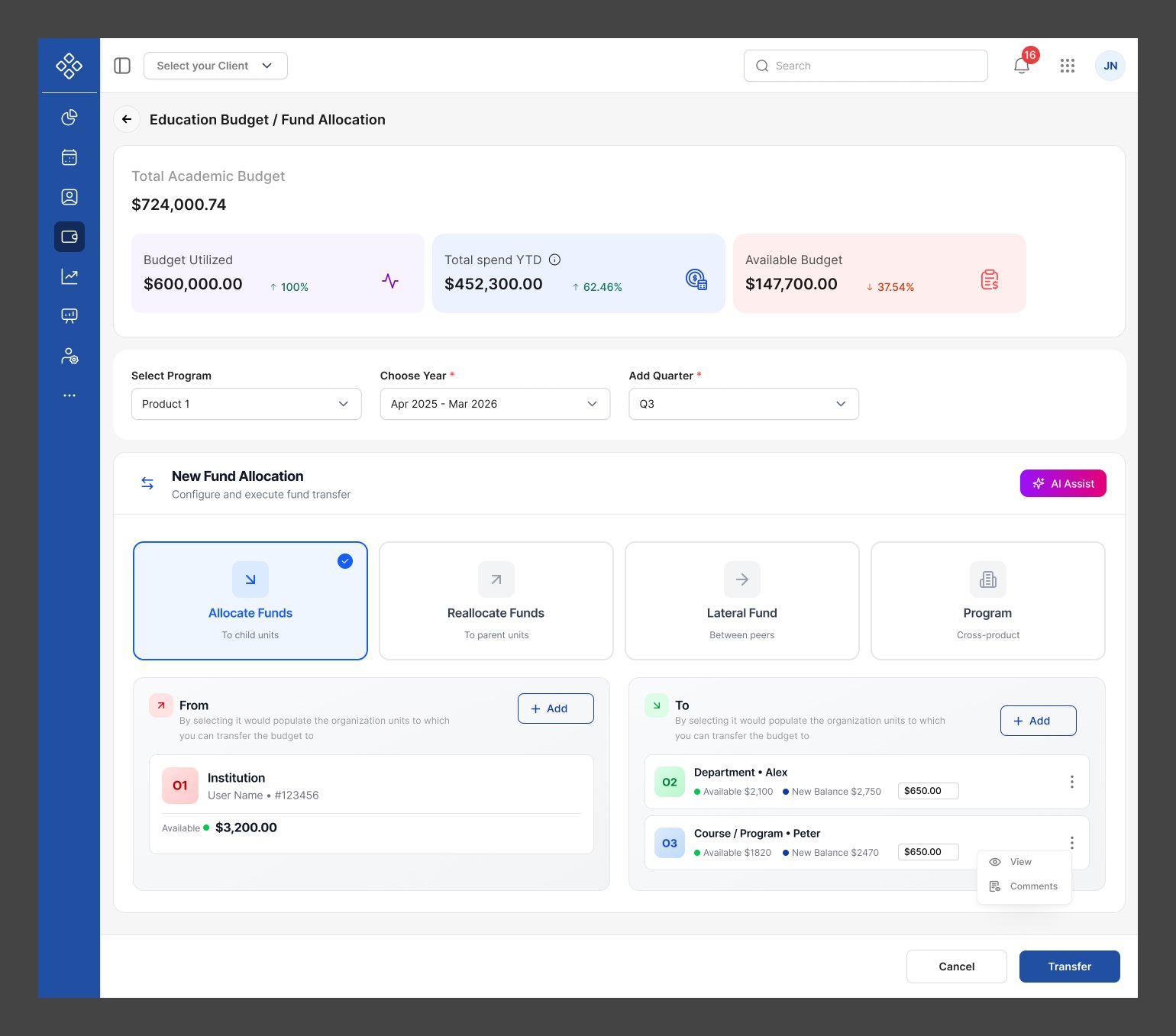Select the Reallocate Funds option card

[x=496, y=601]
